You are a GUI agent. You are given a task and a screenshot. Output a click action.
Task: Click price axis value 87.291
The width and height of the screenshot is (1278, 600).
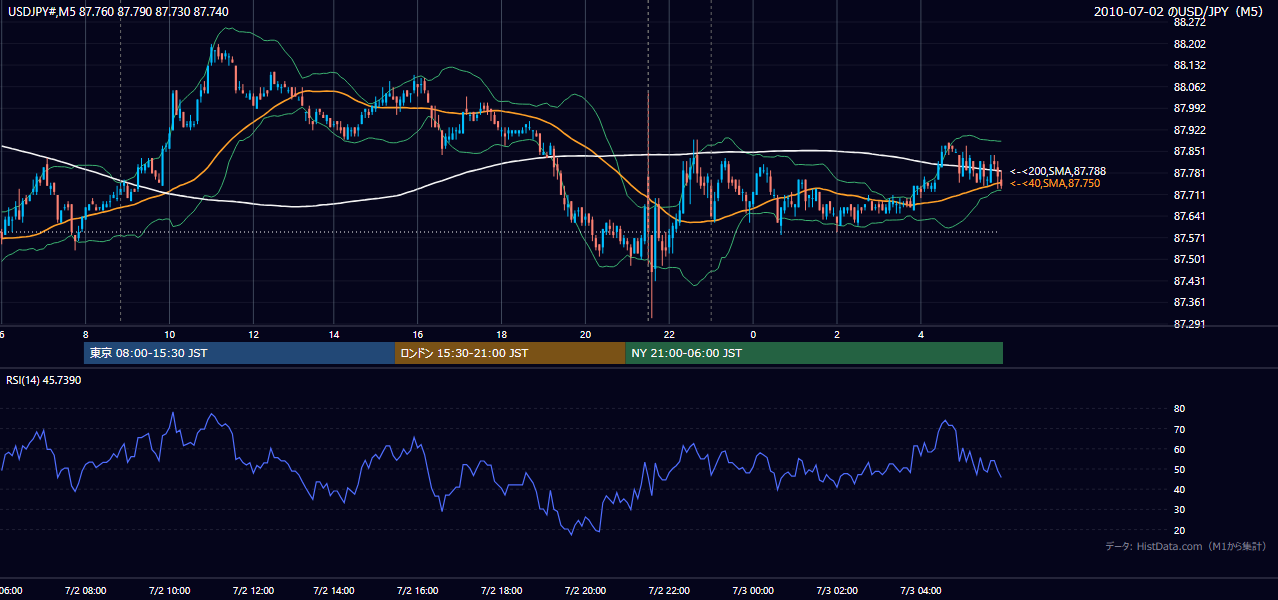1190,324
